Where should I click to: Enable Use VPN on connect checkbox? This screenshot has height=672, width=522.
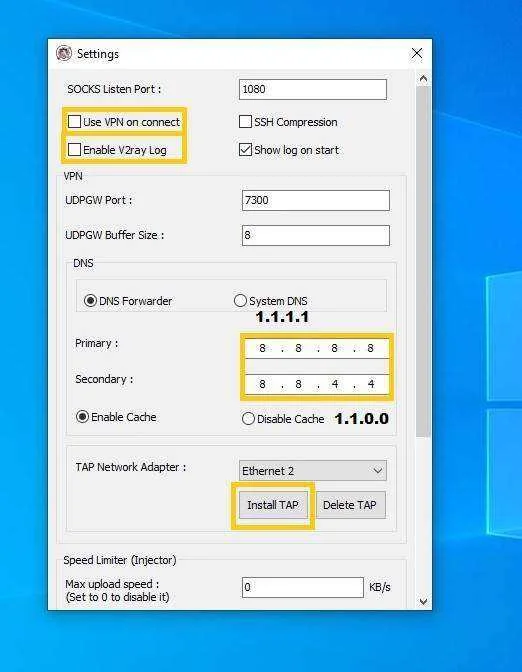(x=75, y=122)
